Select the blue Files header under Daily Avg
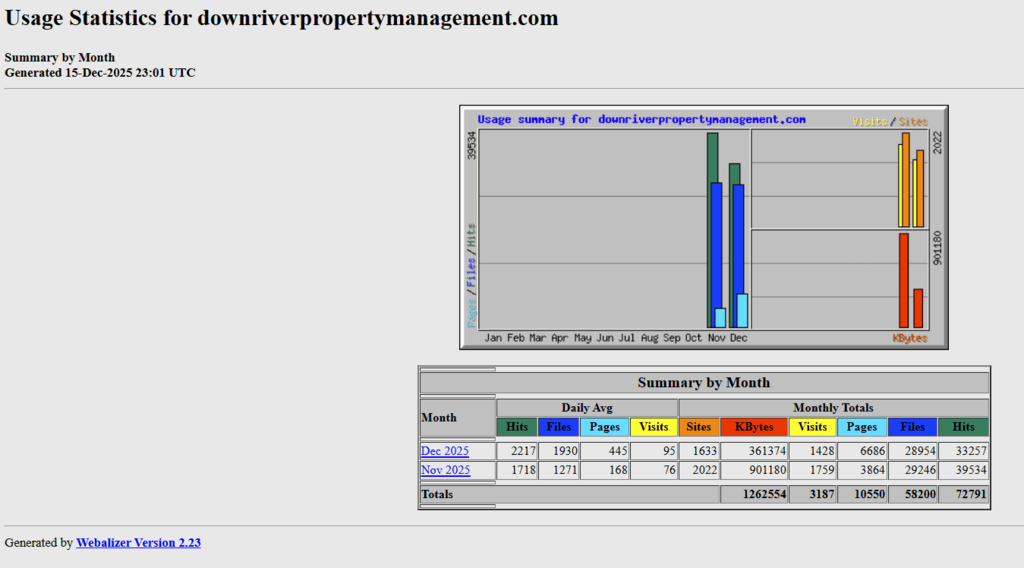Viewport: 1024px width, 568px height. (559, 427)
